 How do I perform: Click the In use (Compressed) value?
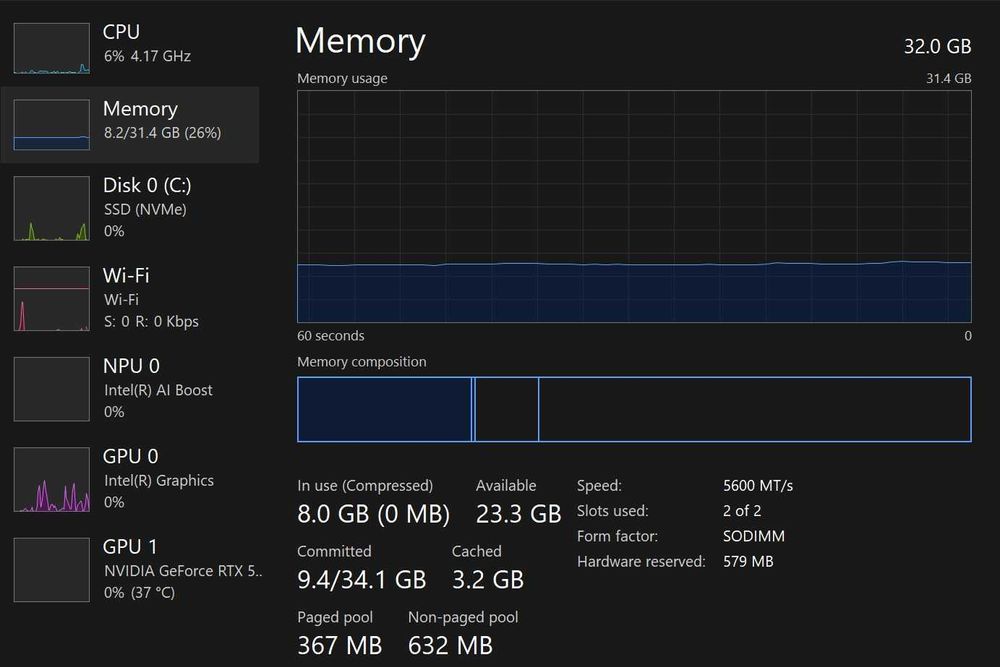coord(373,514)
